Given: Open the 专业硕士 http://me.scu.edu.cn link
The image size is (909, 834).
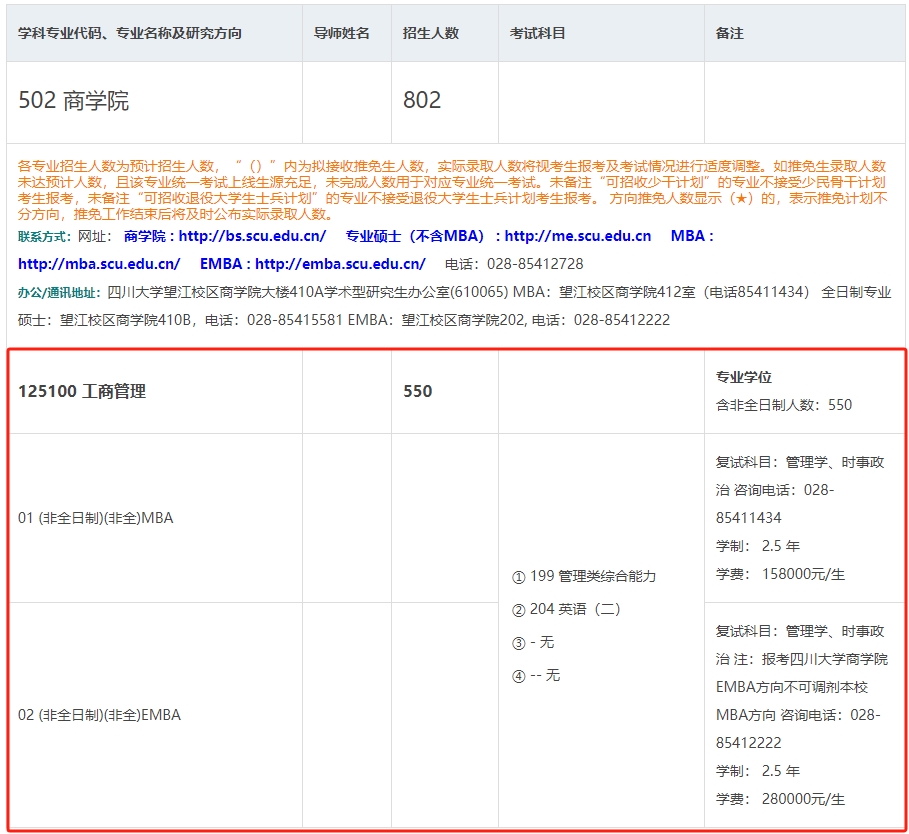Looking at the screenshot, I should [499, 236].
